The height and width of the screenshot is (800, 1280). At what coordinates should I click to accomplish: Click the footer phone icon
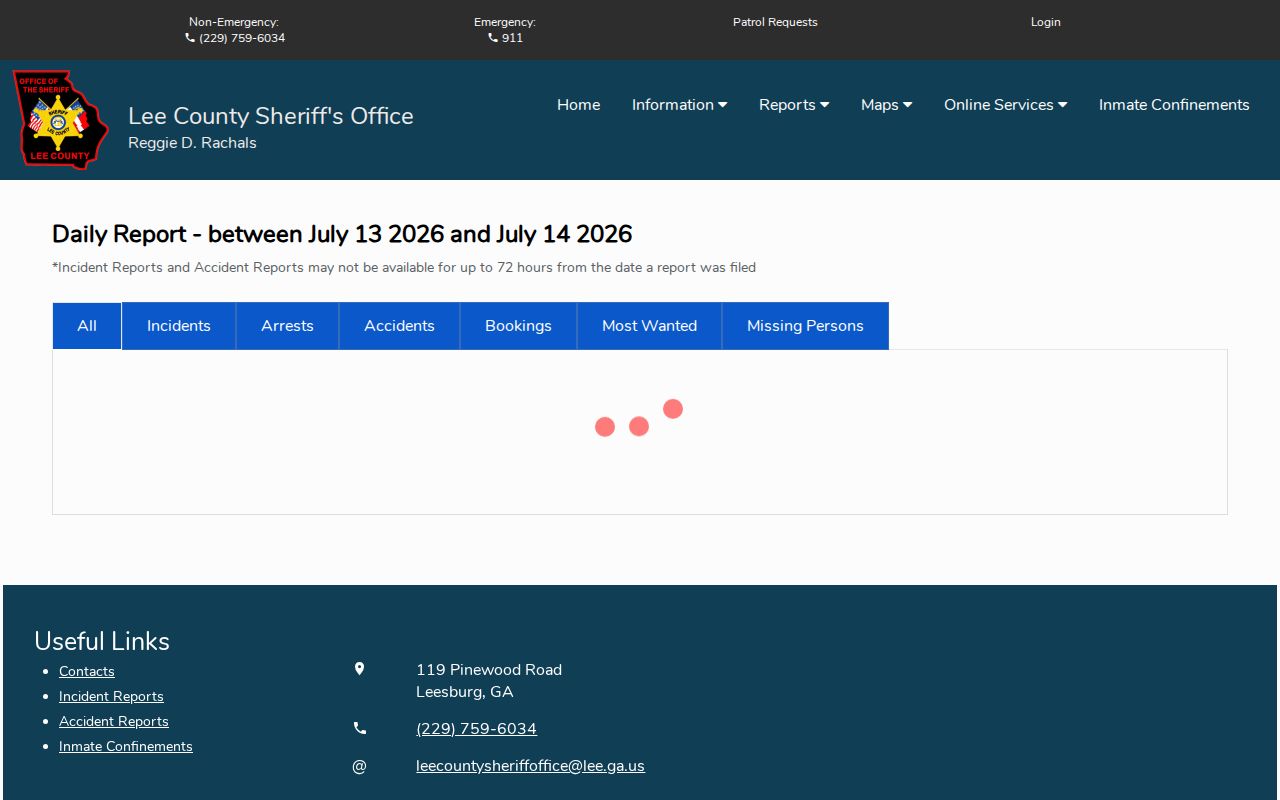[360, 728]
